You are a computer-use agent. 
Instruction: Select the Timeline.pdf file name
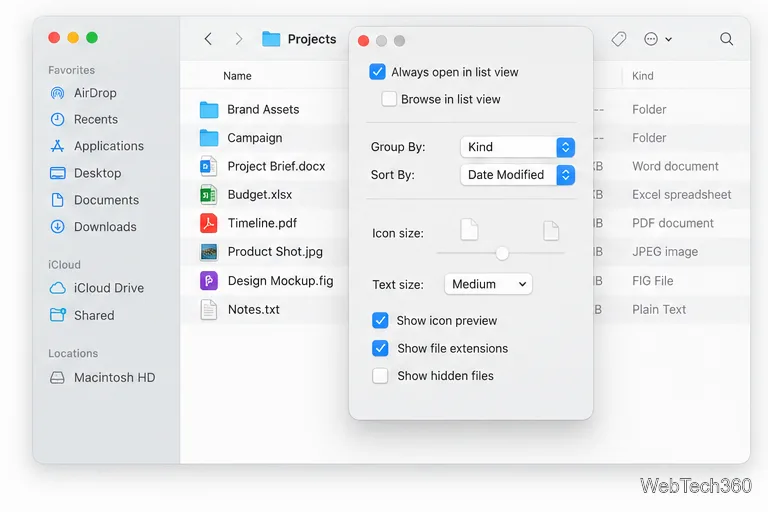coord(262,223)
